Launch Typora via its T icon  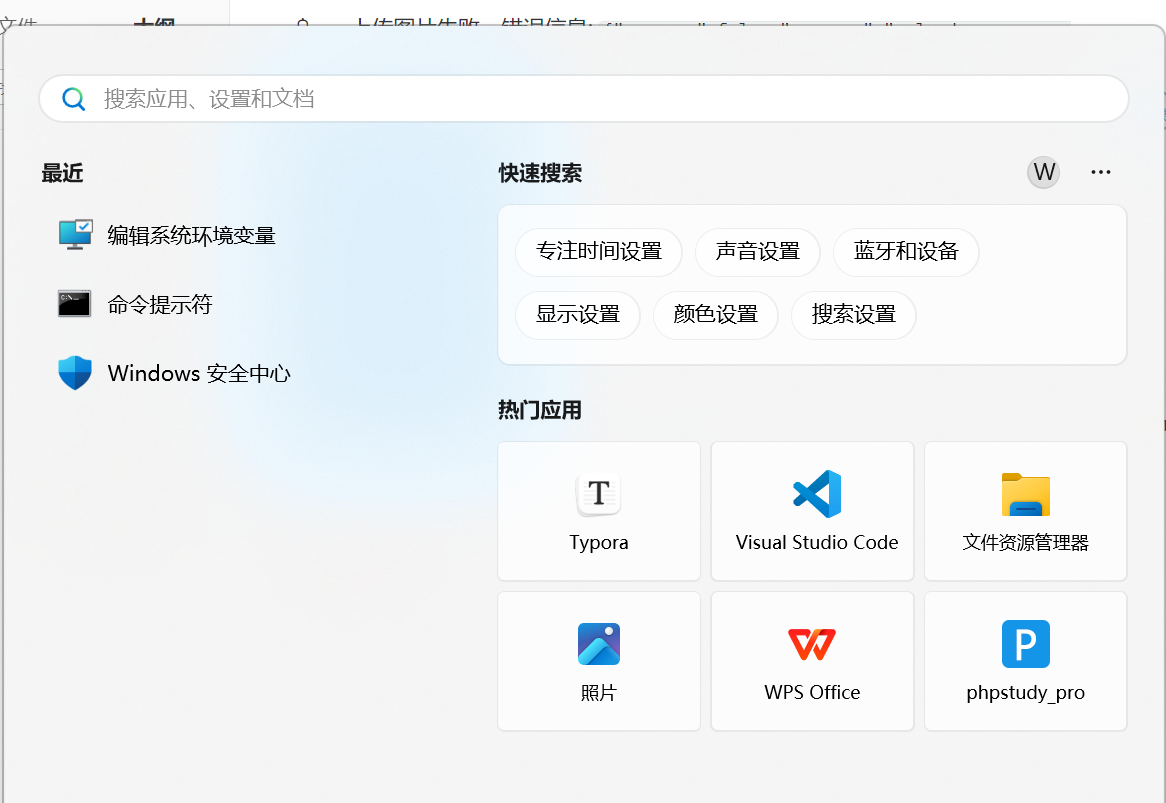pyautogui.click(x=599, y=494)
